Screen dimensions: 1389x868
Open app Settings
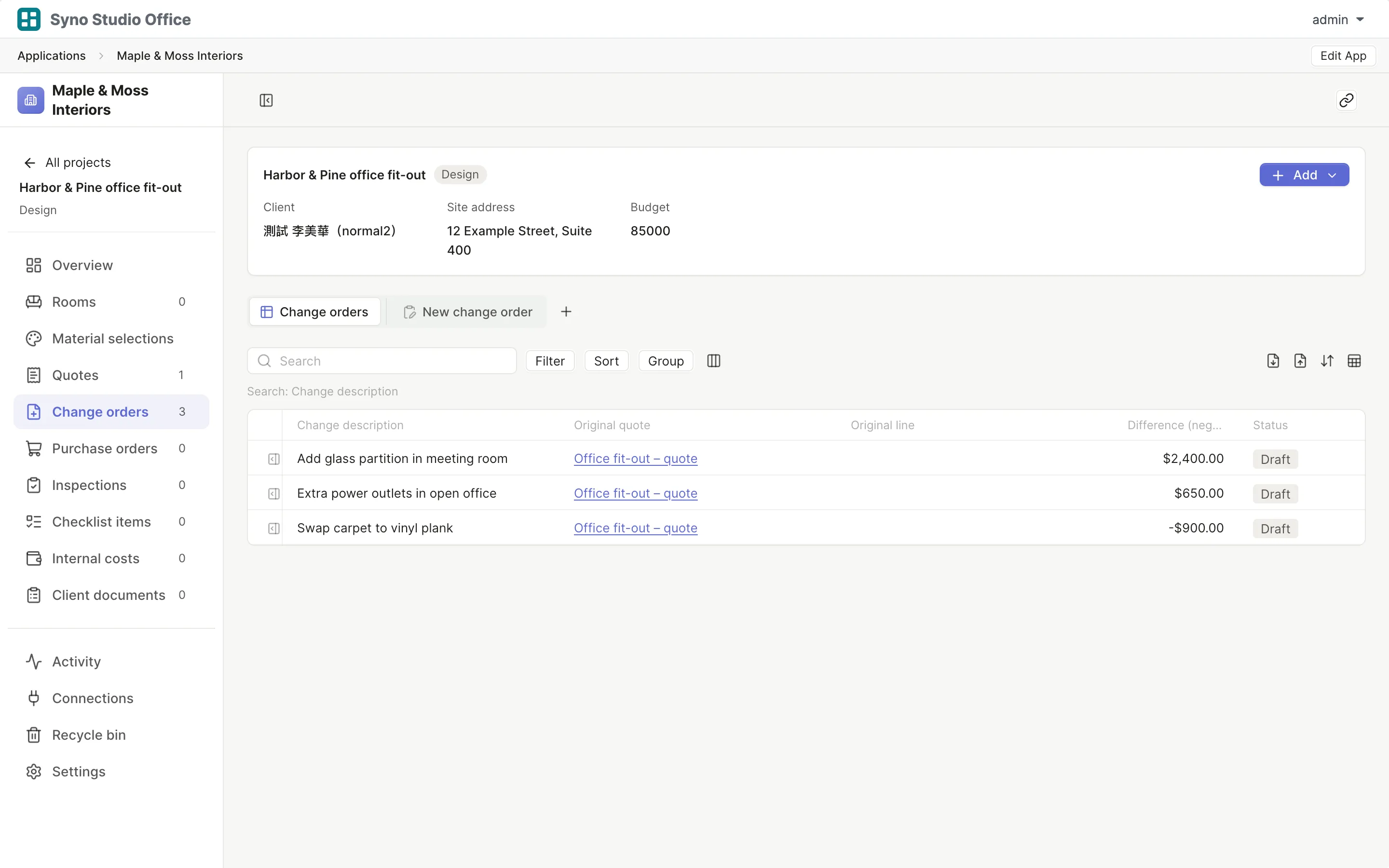pyautogui.click(x=111, y=772)
